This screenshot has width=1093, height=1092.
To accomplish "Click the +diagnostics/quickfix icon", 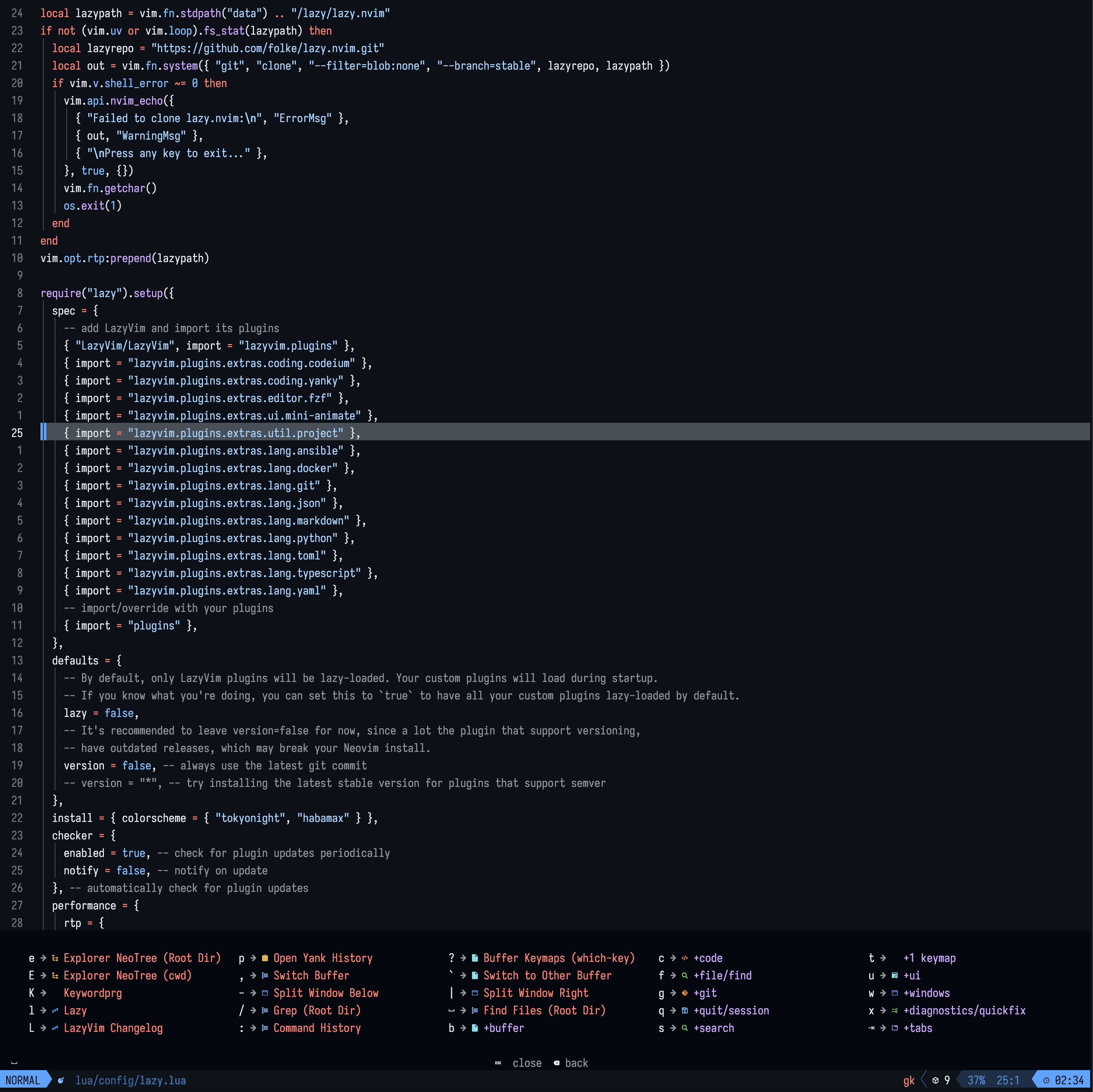I will pyautogui.click(x=894, y=1010).
